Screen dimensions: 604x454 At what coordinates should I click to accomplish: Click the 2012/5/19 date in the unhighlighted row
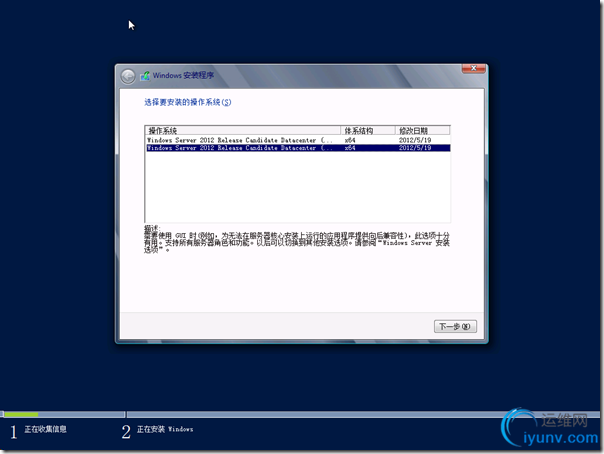pyautogui.click(x=414, y=140)
